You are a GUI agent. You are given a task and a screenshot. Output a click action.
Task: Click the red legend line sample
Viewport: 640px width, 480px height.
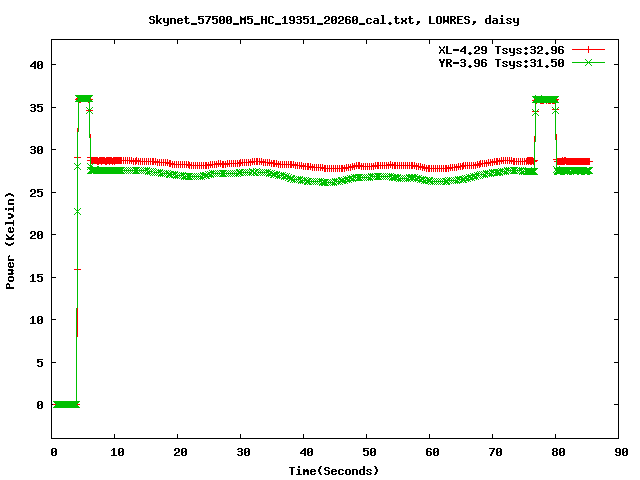click(588, 50)
